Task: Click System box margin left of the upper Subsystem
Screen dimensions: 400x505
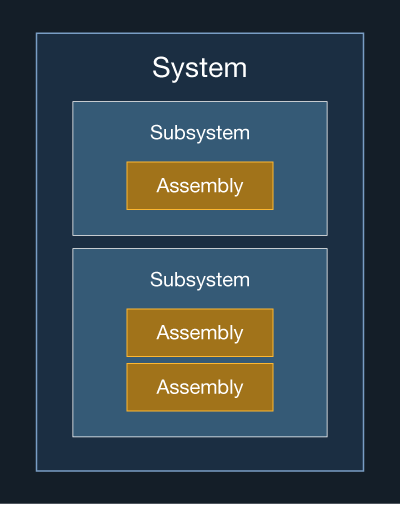Action: coord(54,168)
